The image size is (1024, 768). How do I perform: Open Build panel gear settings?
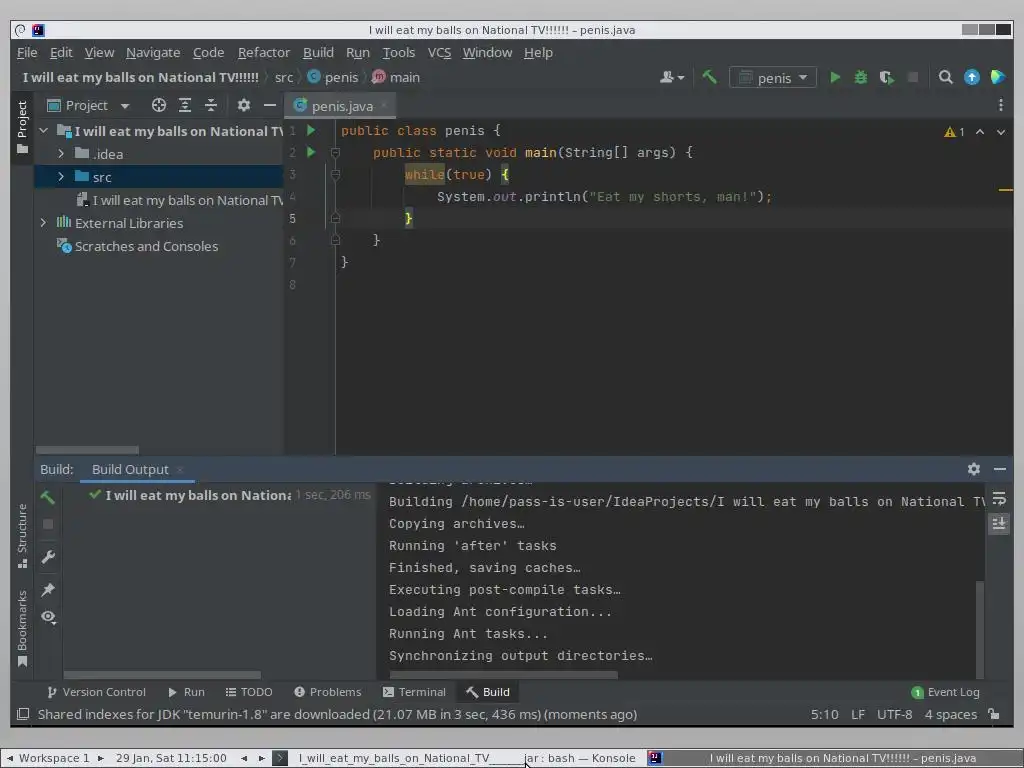click(974, 469)
